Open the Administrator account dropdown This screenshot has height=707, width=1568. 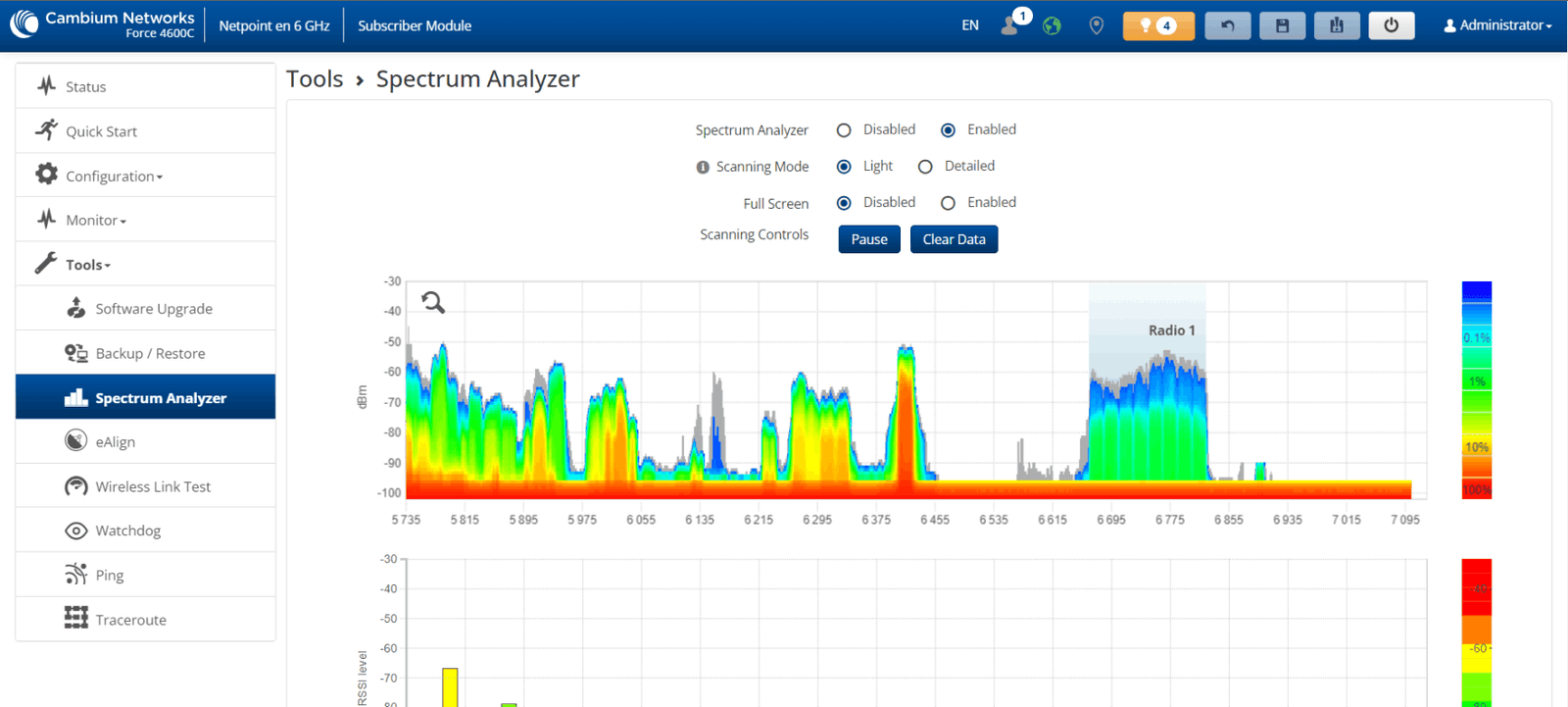[1497, 25]
